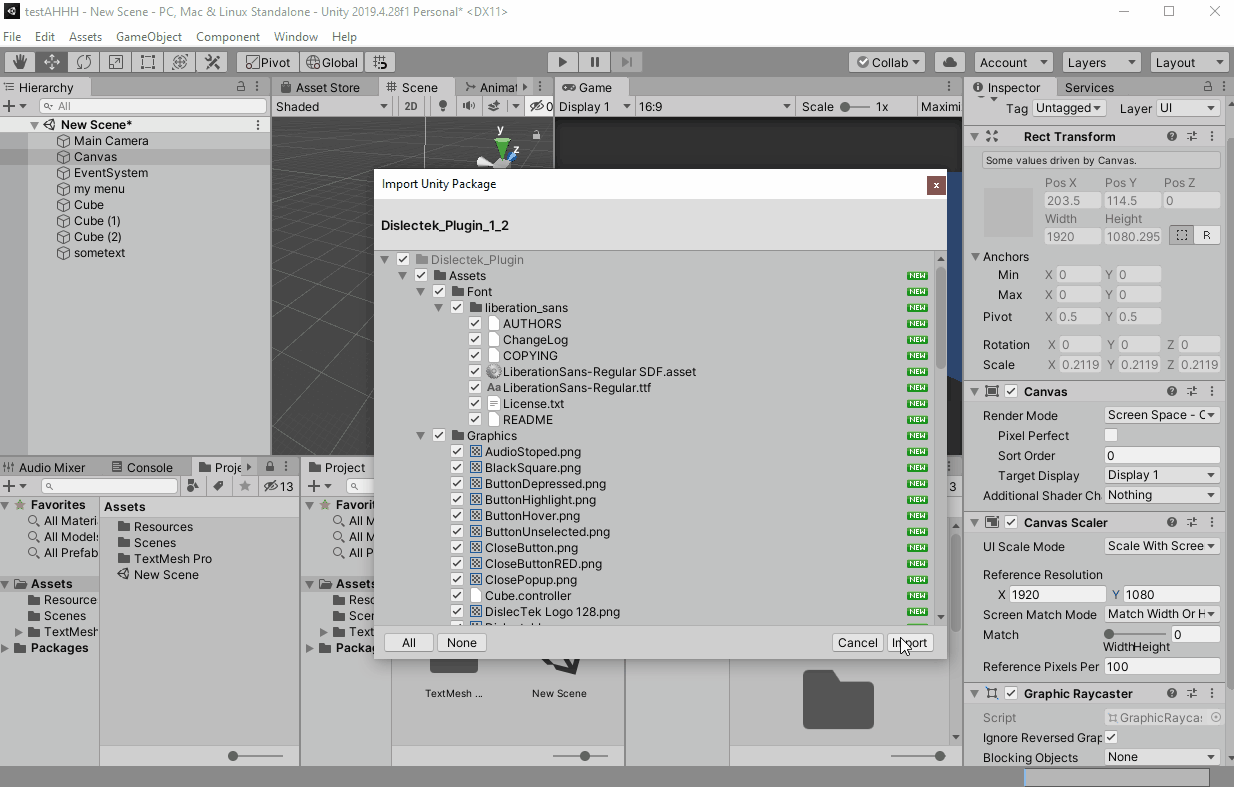The image size is (1234, 787).
Task: Open the Render Mode dropdown
Action: pyautogui.click(x=1162, y=415)
